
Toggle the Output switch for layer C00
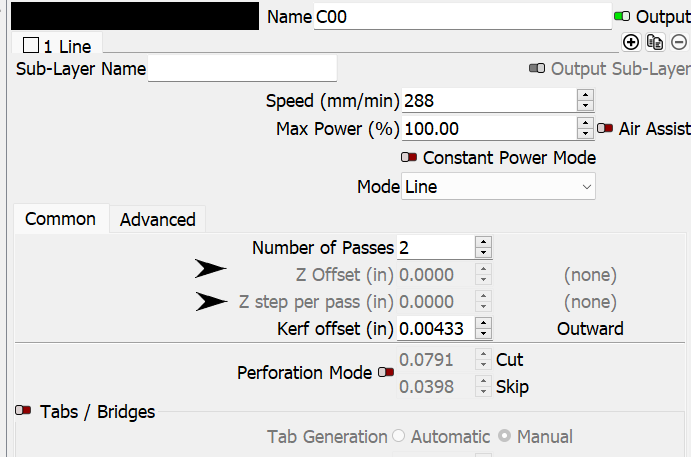point(622,17)
